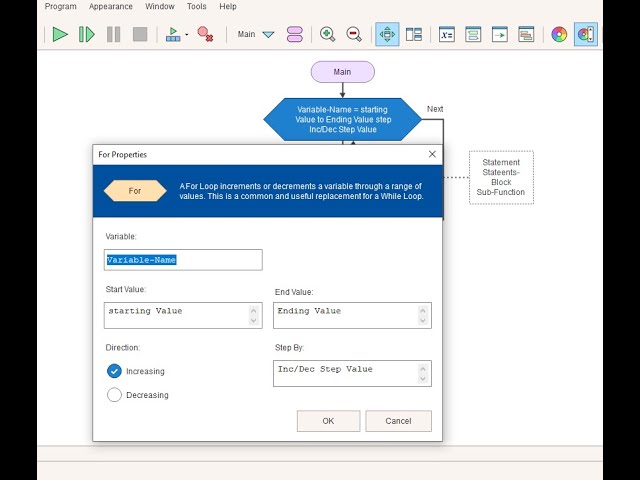Expand the Main function dropdown
Image resolution: width=640 pixels, height=480 pixels.
click(x=268, y=34)
